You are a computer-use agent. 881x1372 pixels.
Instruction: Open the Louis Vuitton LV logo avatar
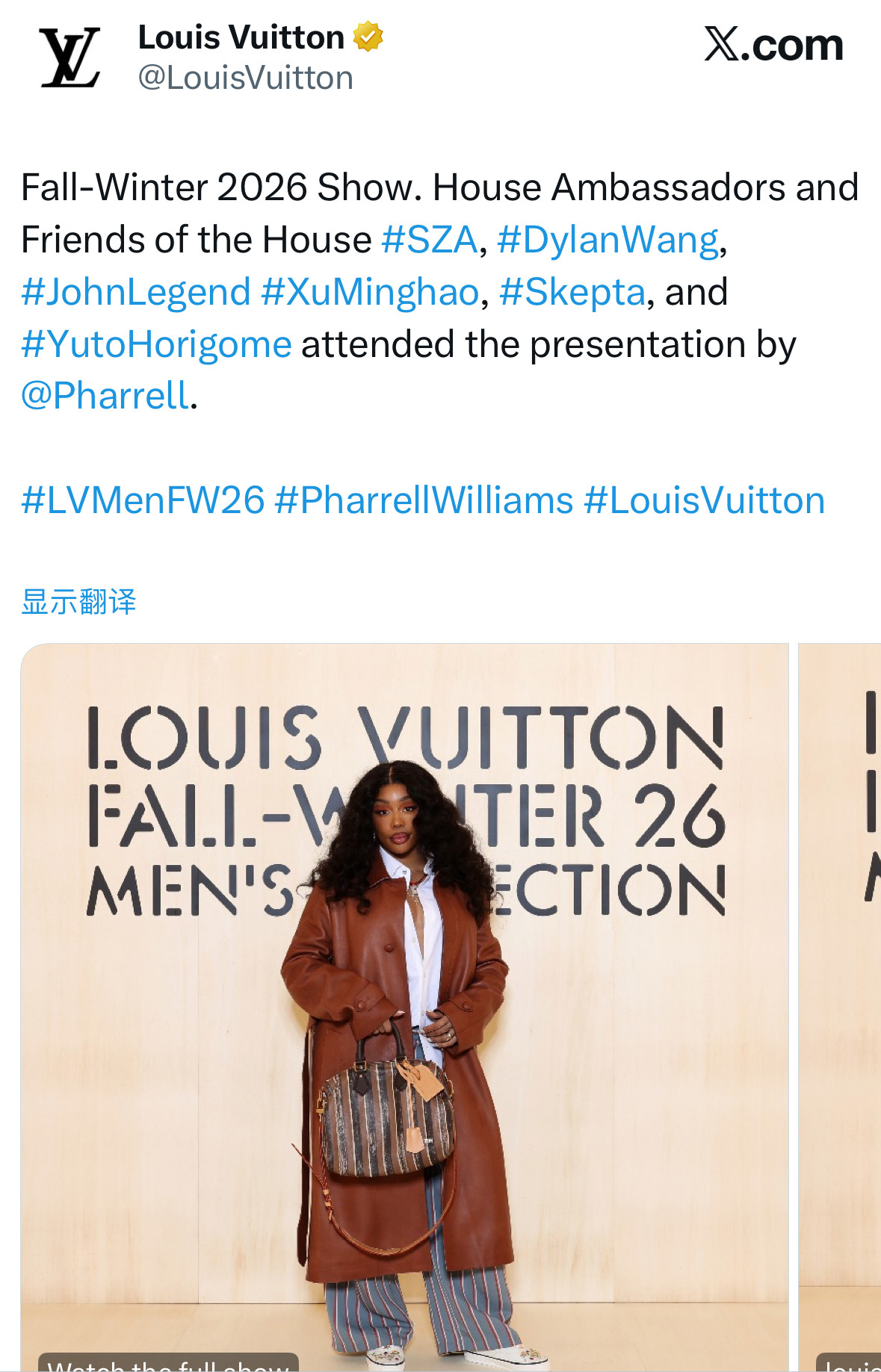pyautogui.click(x=70, y=58)
